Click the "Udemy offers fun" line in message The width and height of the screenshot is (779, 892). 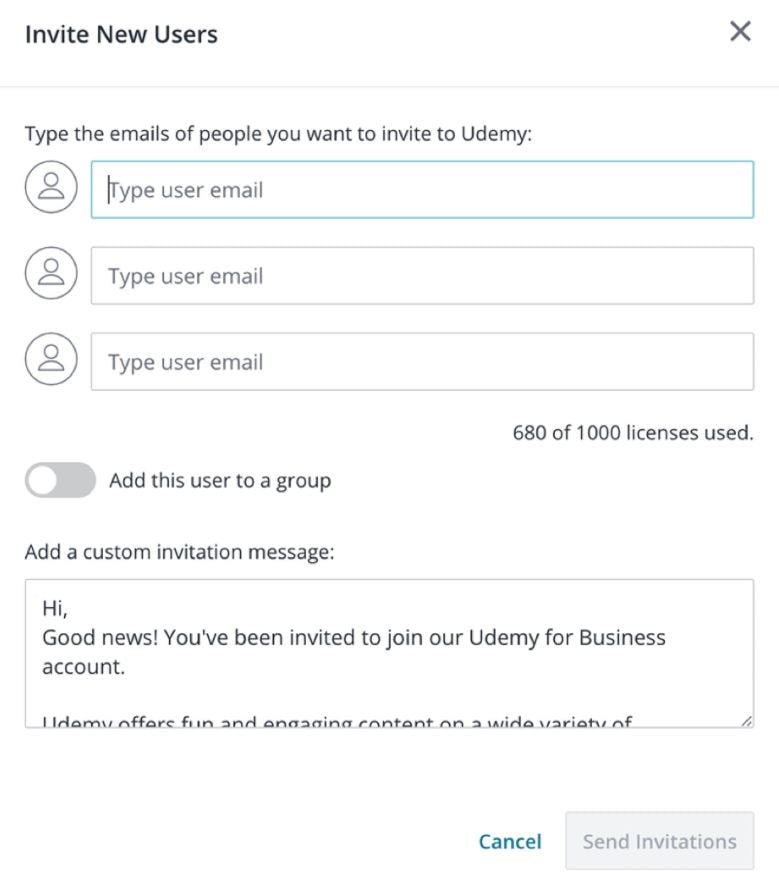pos(336,720)
